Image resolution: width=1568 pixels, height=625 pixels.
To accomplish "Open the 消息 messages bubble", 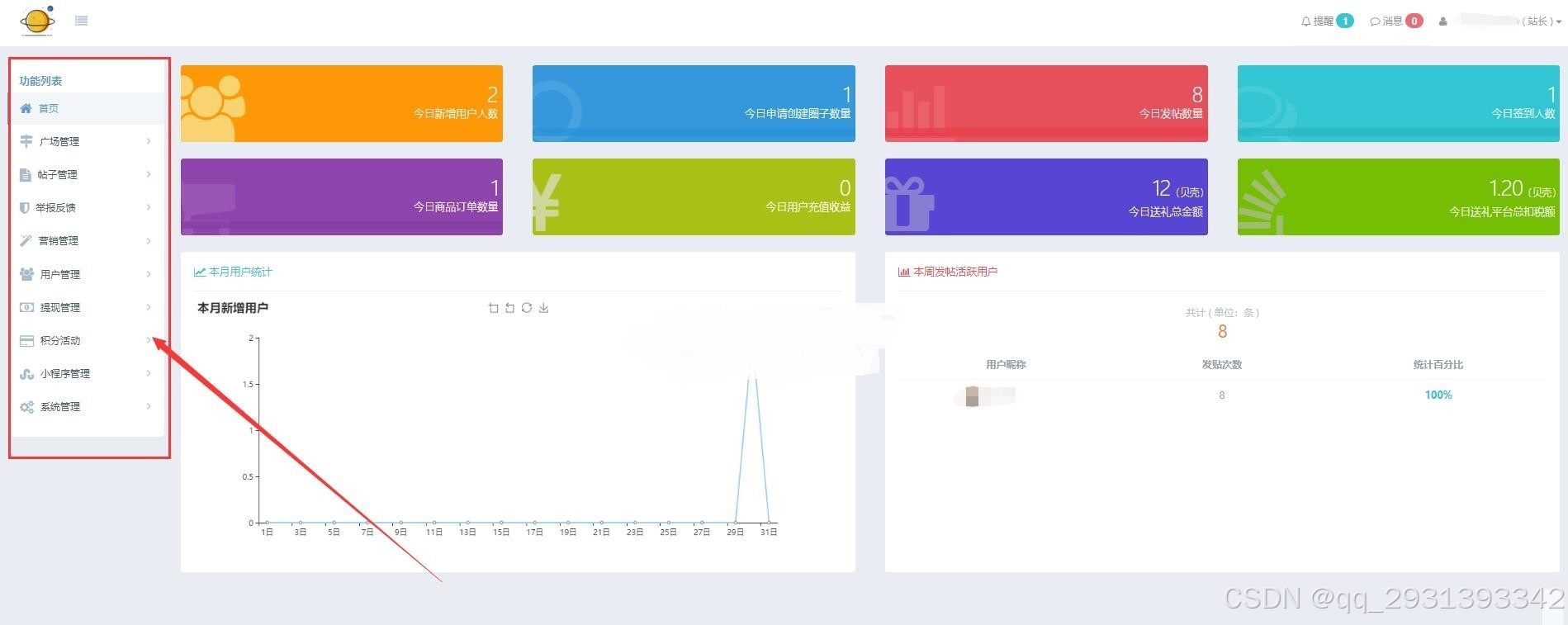I will [x=1395, y=21].
